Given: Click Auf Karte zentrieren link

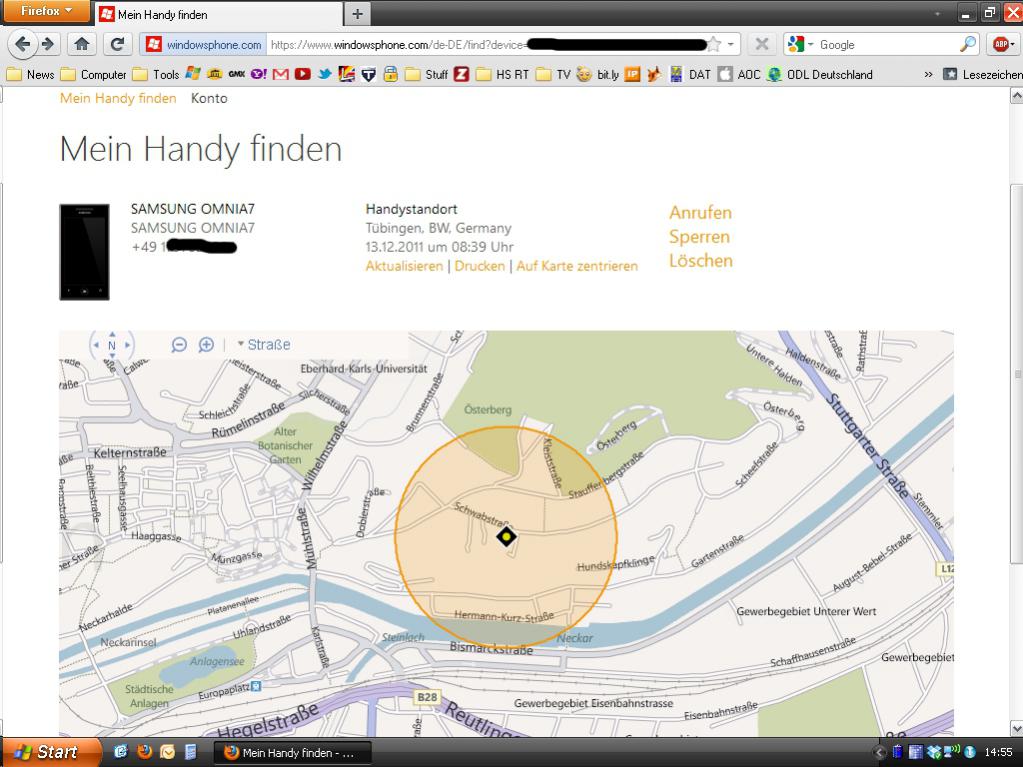Looking at the screenshot, I should pos(577,266).
